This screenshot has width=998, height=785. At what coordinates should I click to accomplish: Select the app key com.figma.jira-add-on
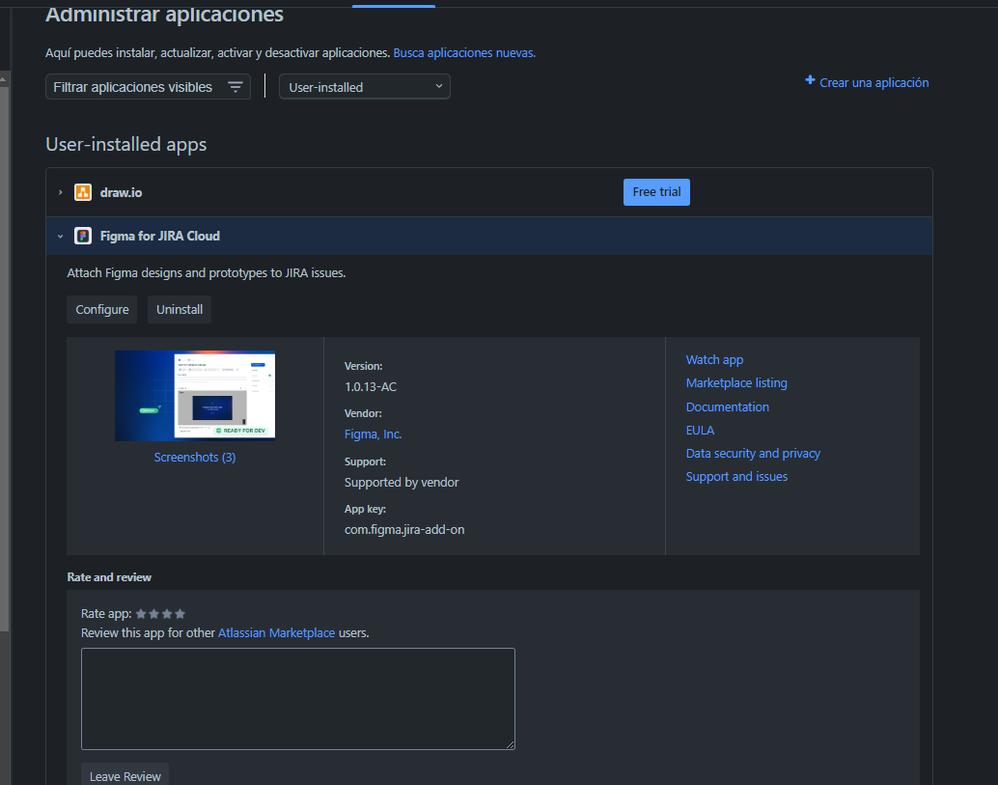[404, 530]
